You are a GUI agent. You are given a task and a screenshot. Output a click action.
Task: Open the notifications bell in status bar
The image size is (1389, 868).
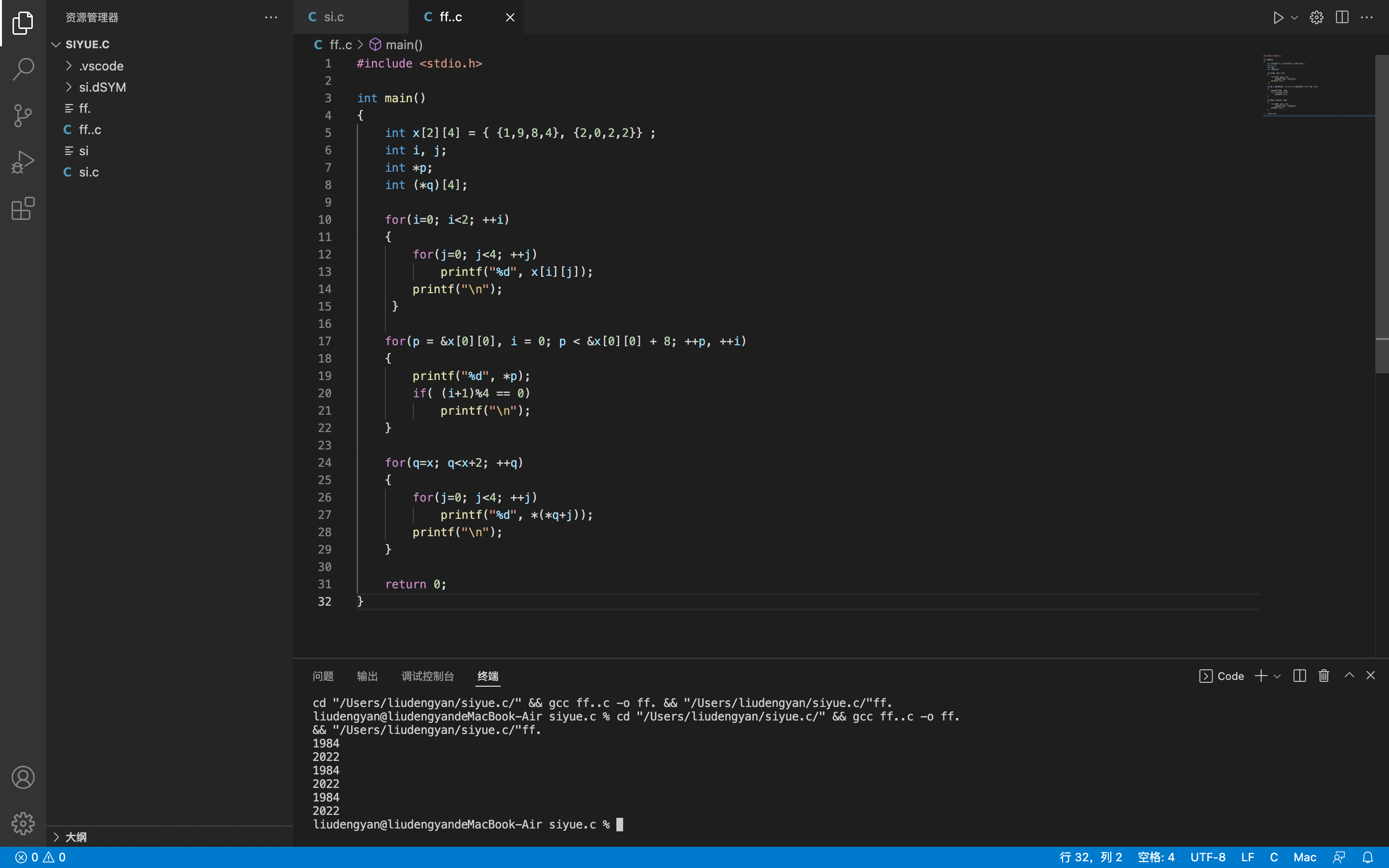pyautogui.click(x=1368, y=857)
